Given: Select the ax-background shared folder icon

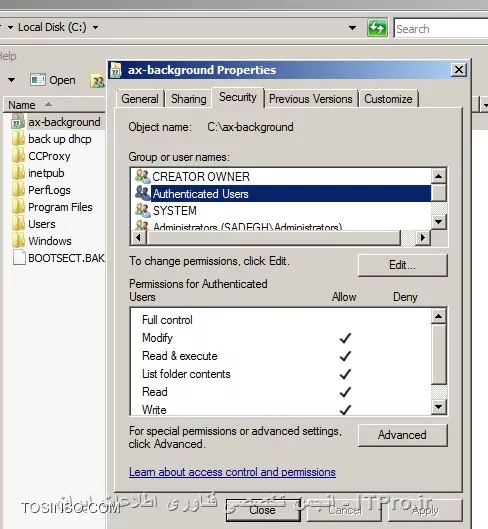Looking at the screenshot, I should [x=18, y=122].
